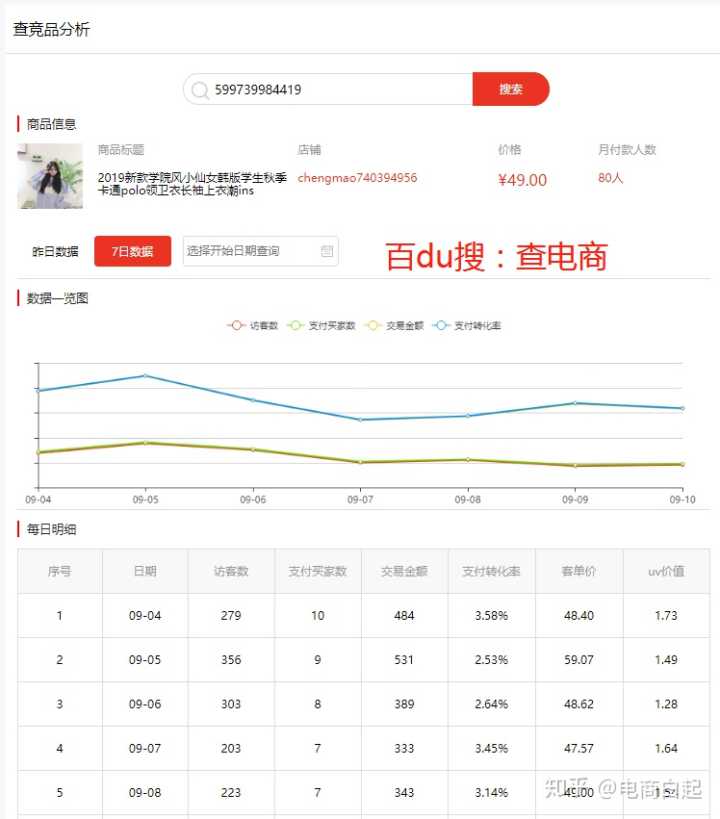Click the price ¥49.00
Screen dimensions: 720x819
(x=522, y=180)
